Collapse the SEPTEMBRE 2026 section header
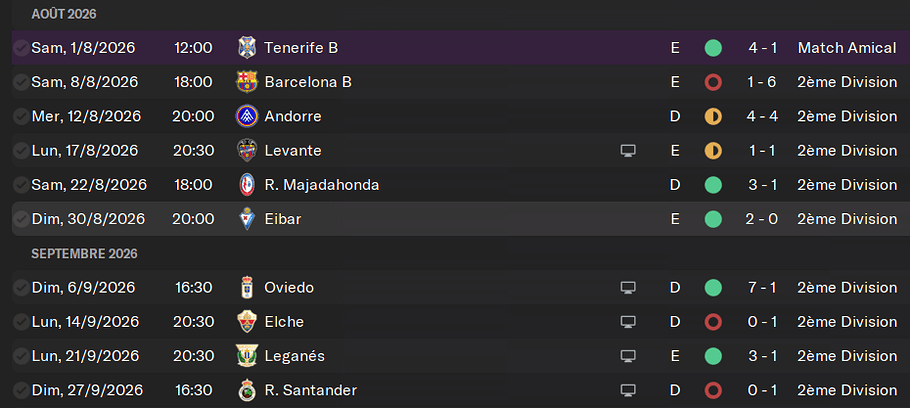This screenshot has width=910, height=408. (x=85, y=254)
